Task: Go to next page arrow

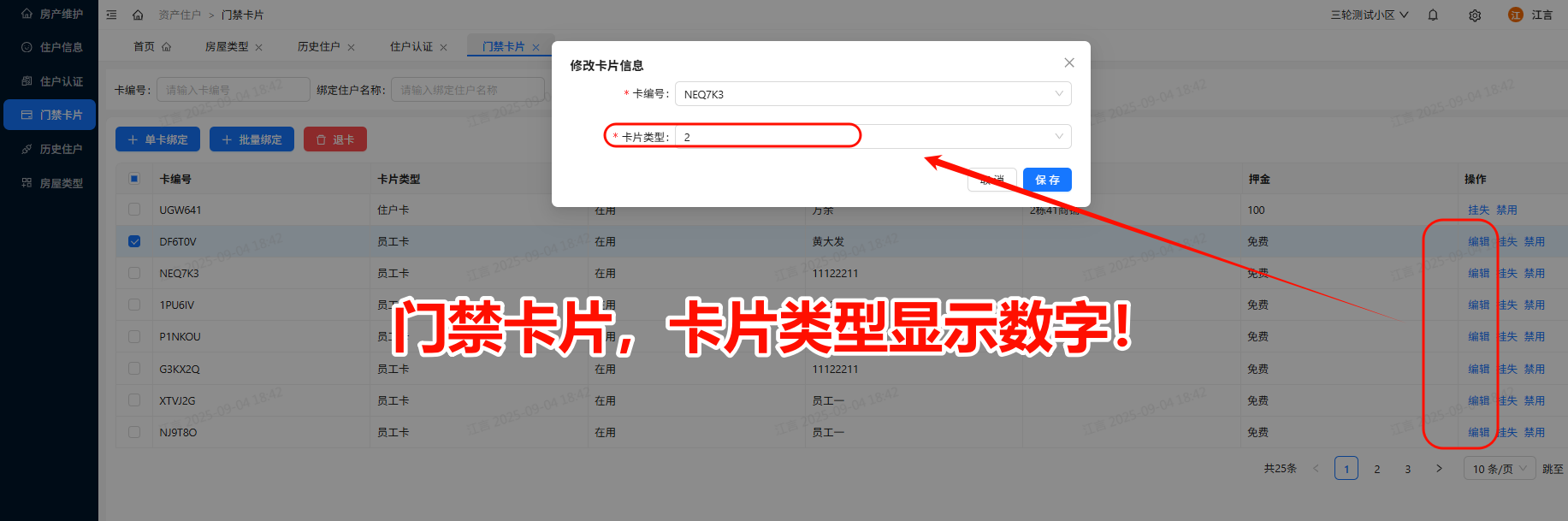Action: (x=1439, y=469)
